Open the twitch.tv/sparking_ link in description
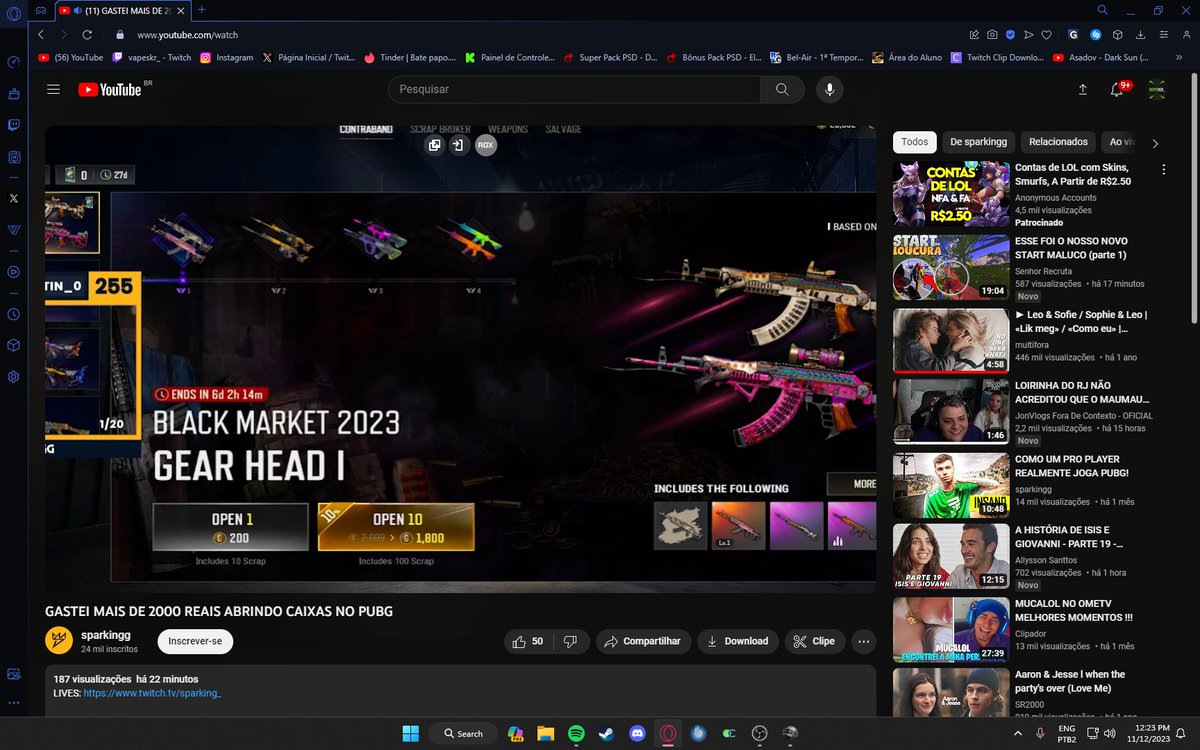The height and width of the screenshot is (750, 1200). tap(152, 693)
